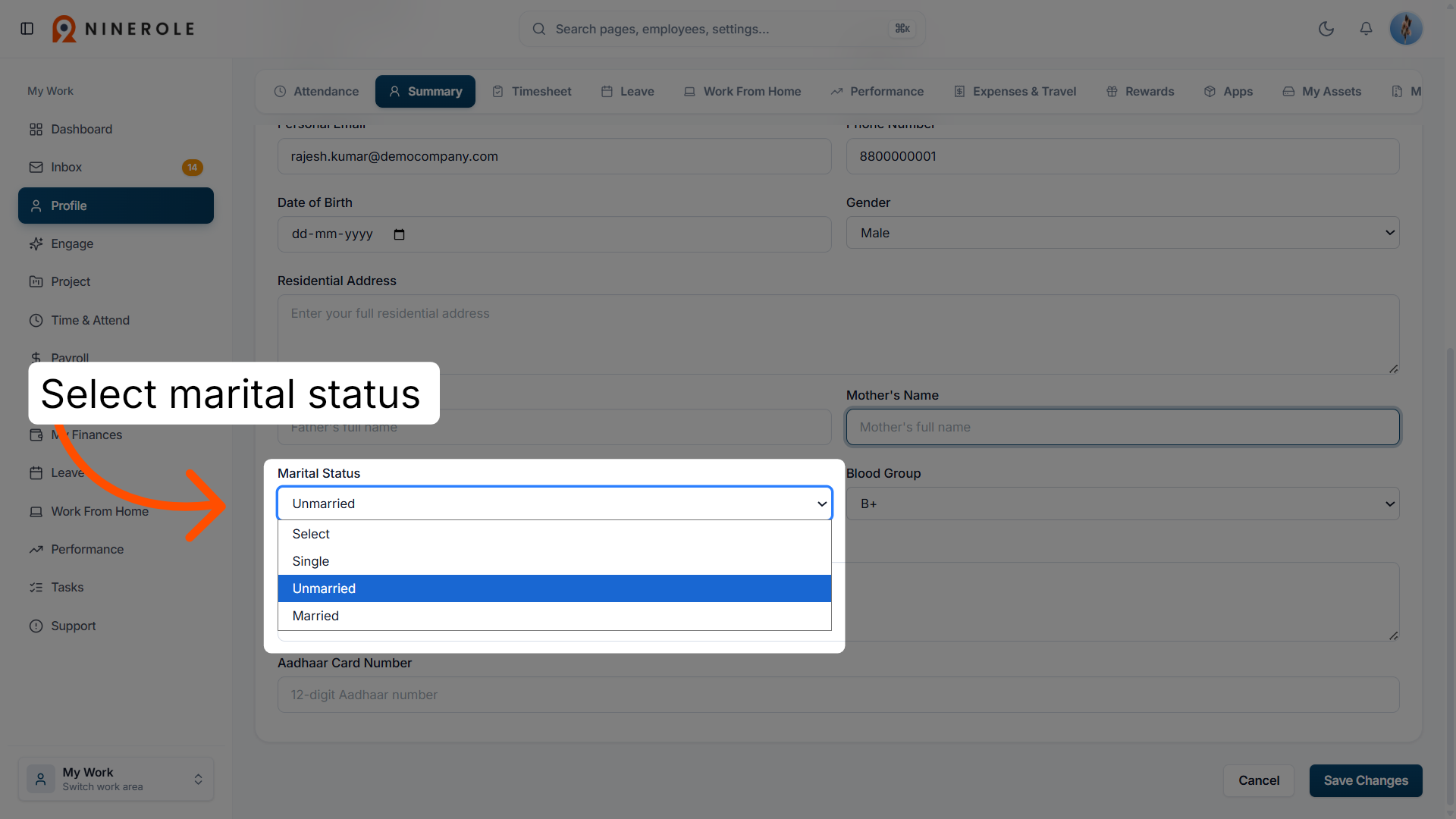Switch to the Attendance tab
Image resolution: width=1456 pixels, height=819 pixels.
click(316, 91)
